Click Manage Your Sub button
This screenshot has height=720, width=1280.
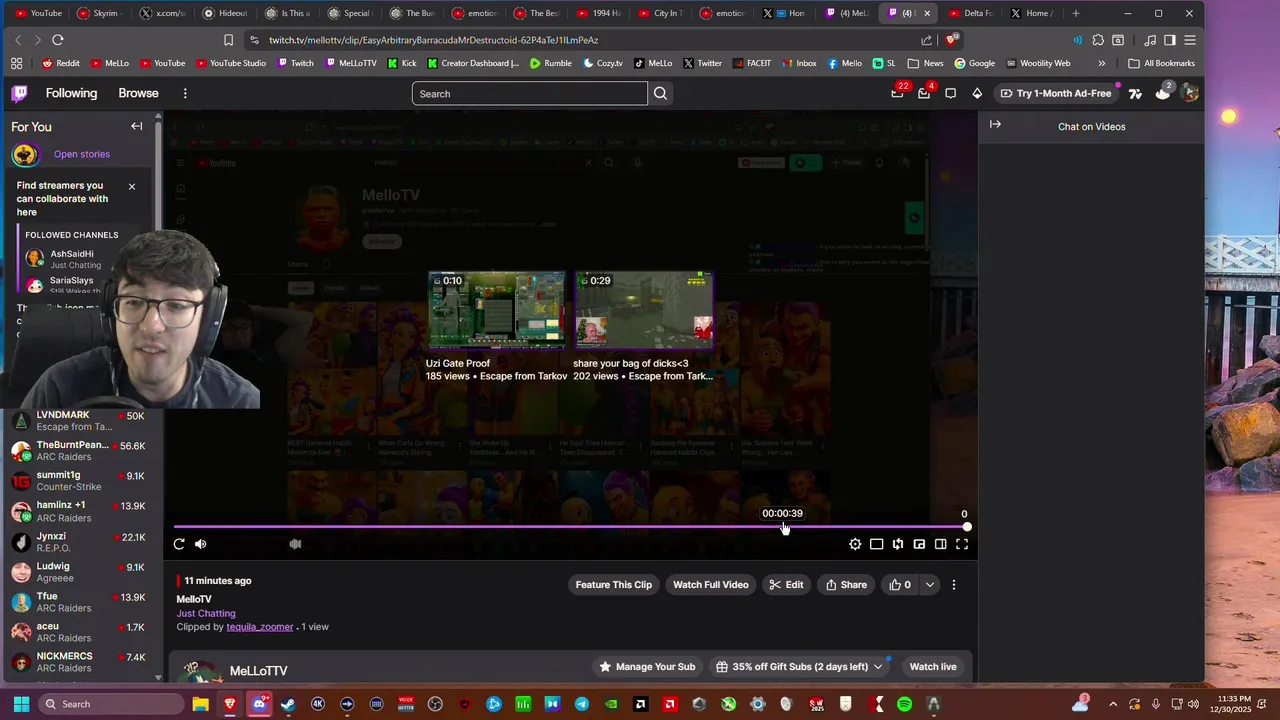(646, 667)
